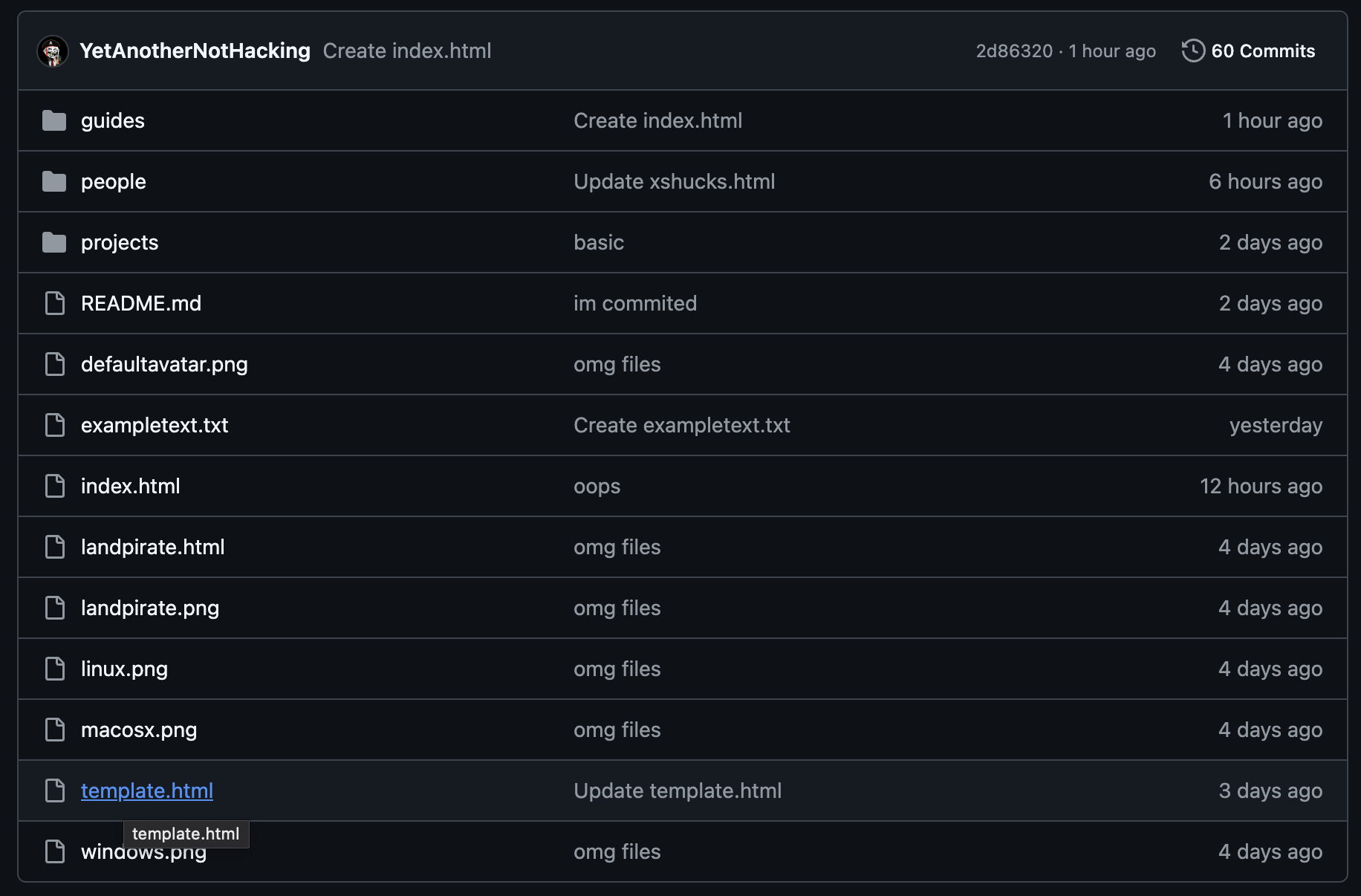Click the README.md file icon
Image resolution: width=1361 pixels, height=896 pixels.
coord(55,303)
